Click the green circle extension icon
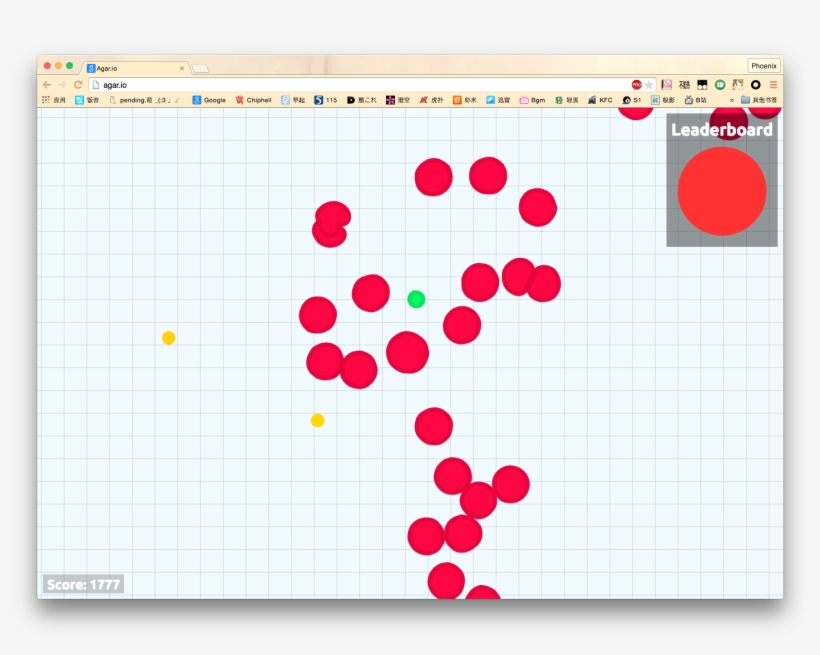820x655 pixels. click(720, 85)
